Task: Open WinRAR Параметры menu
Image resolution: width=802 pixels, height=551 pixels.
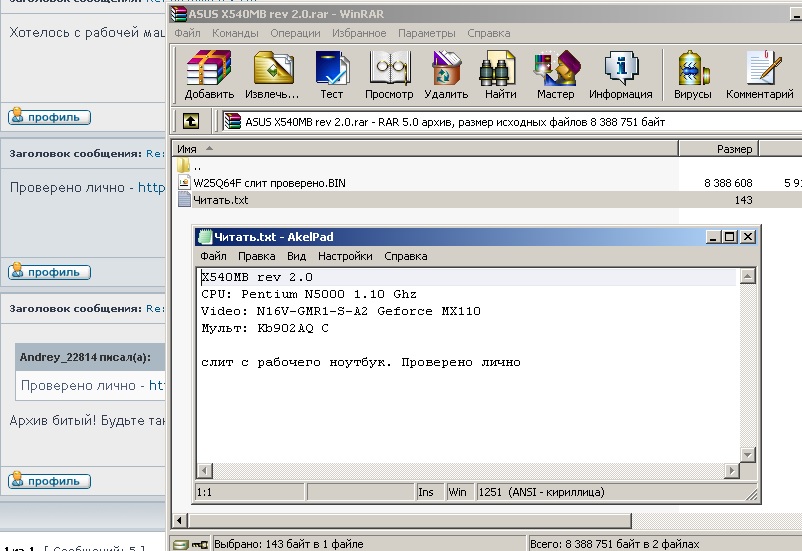Action: click(x=427, y=33)
